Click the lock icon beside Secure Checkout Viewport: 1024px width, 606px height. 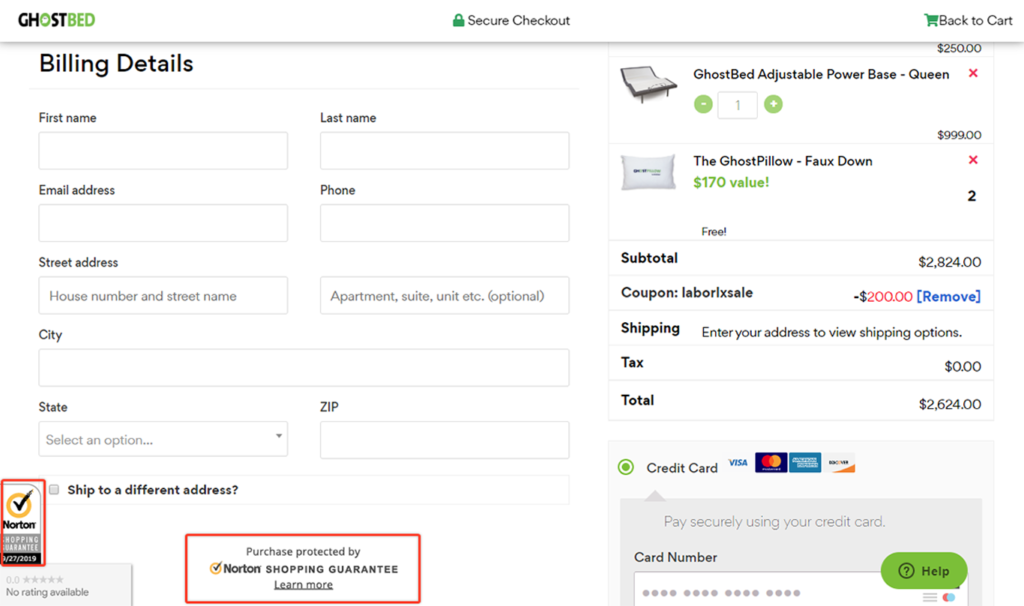click(x=460, y=20)
